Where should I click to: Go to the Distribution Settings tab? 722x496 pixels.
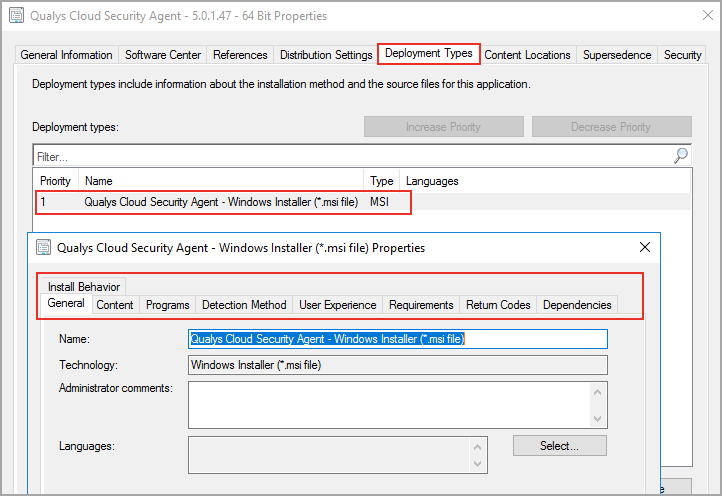326,55
